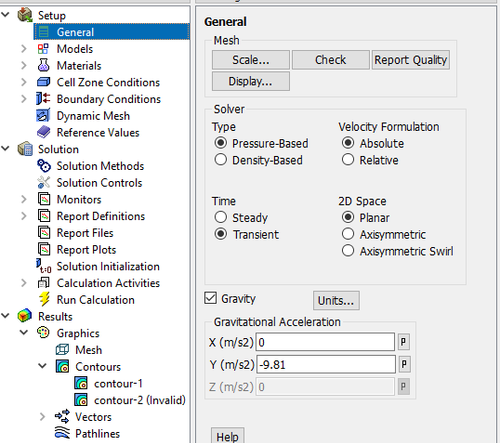Click the Scale... mesh button
500x443 pixels.
click(251, 60)
